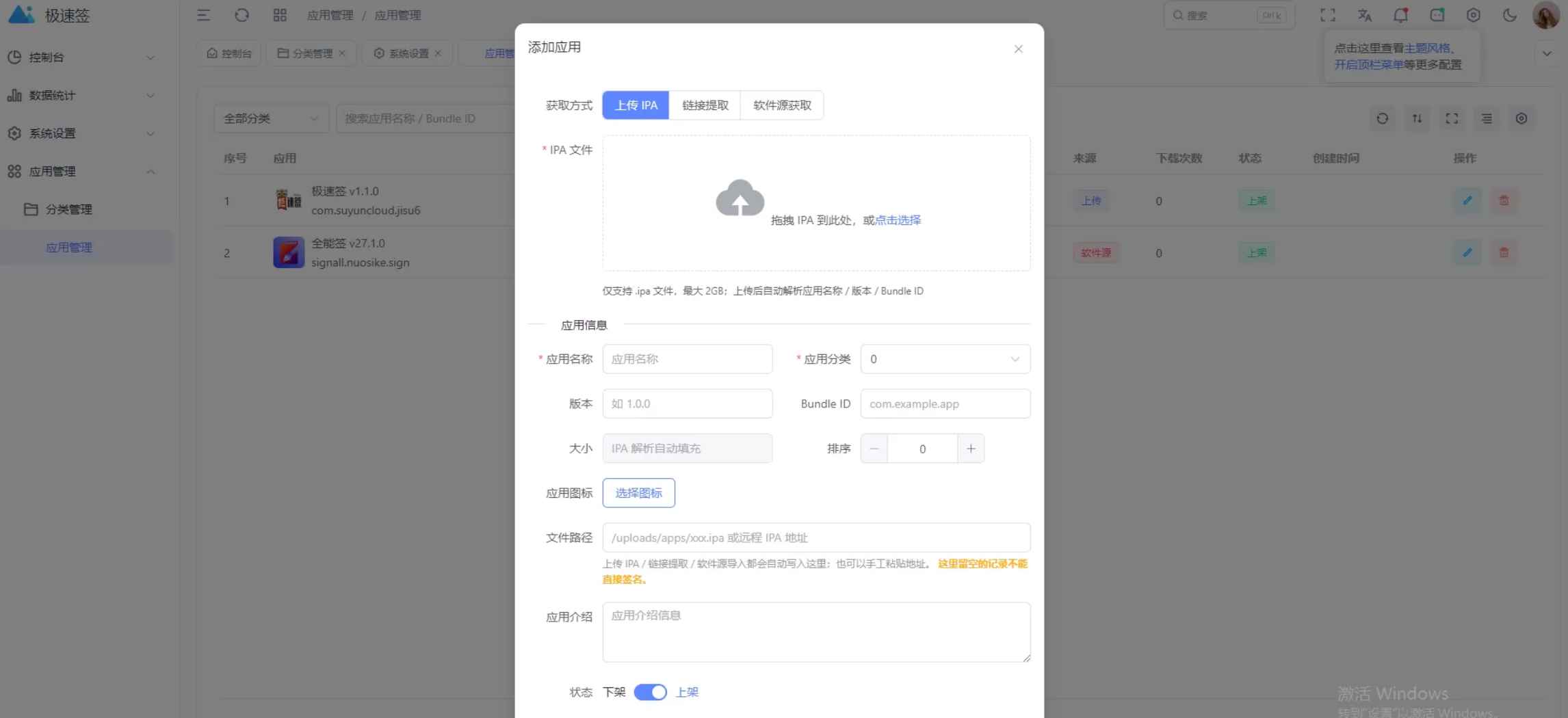This screenshot has height=718, width=1568.
Task: Click table sort arrows icon
Action: point(1417,118)
